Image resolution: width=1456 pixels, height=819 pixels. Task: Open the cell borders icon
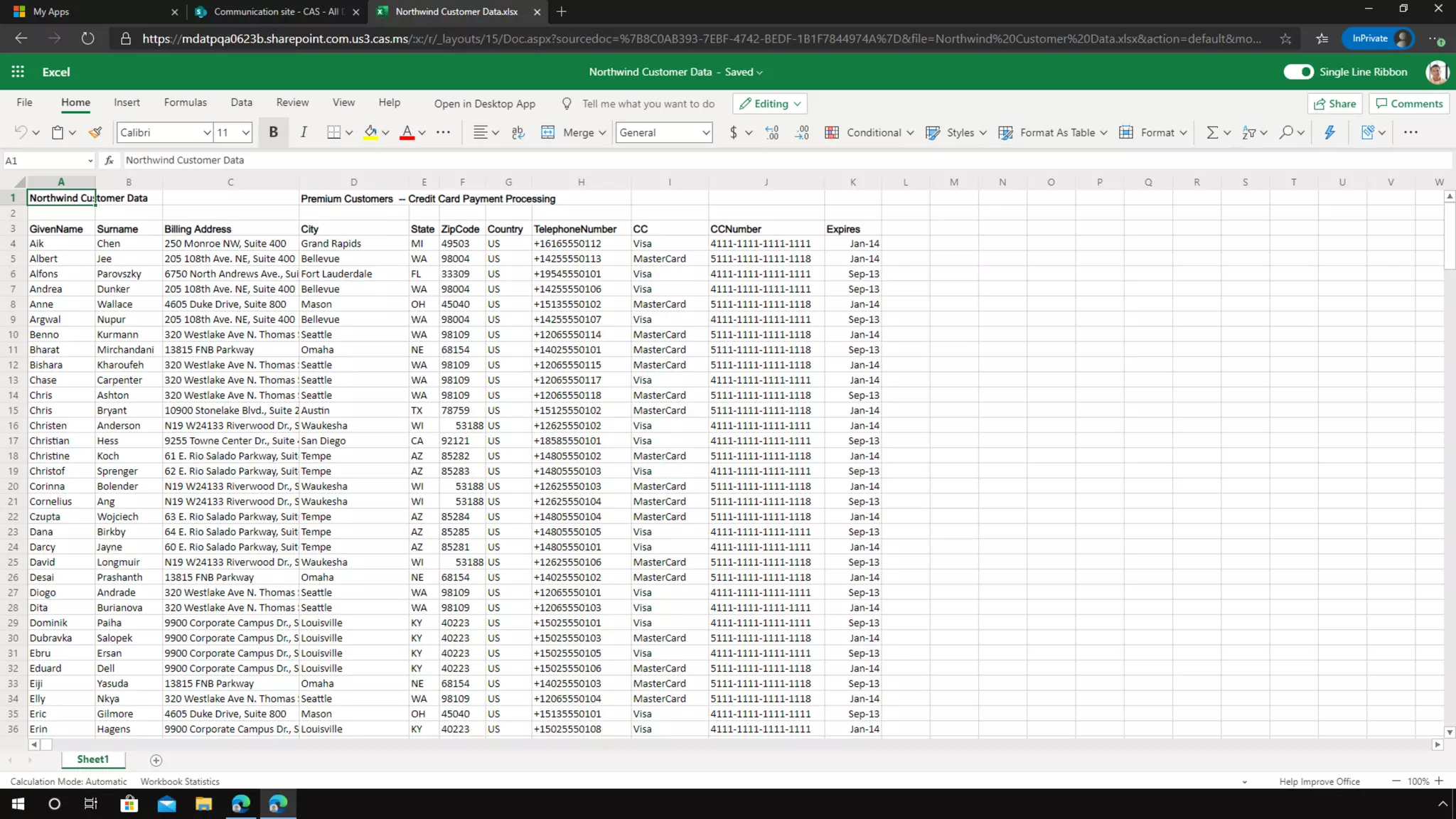tap(333, 132)
